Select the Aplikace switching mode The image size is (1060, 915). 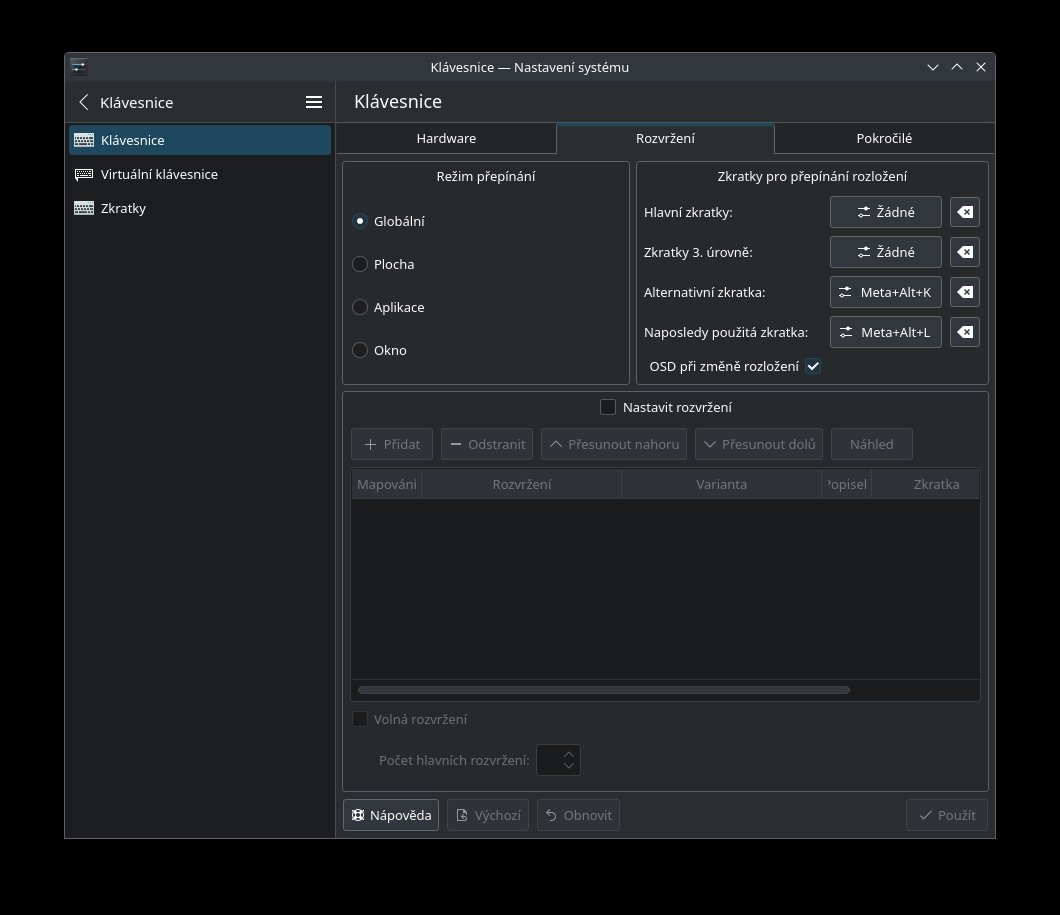click(360, 307)
